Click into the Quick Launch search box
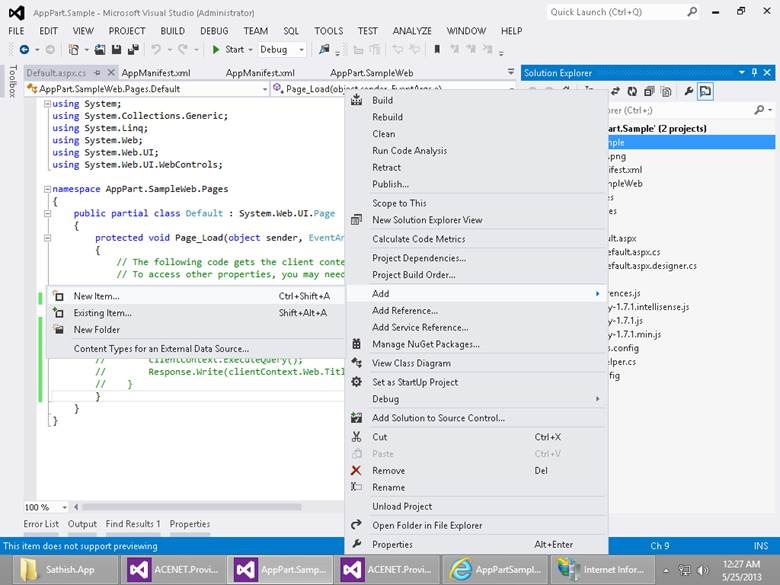 click(x=617, y=12)
